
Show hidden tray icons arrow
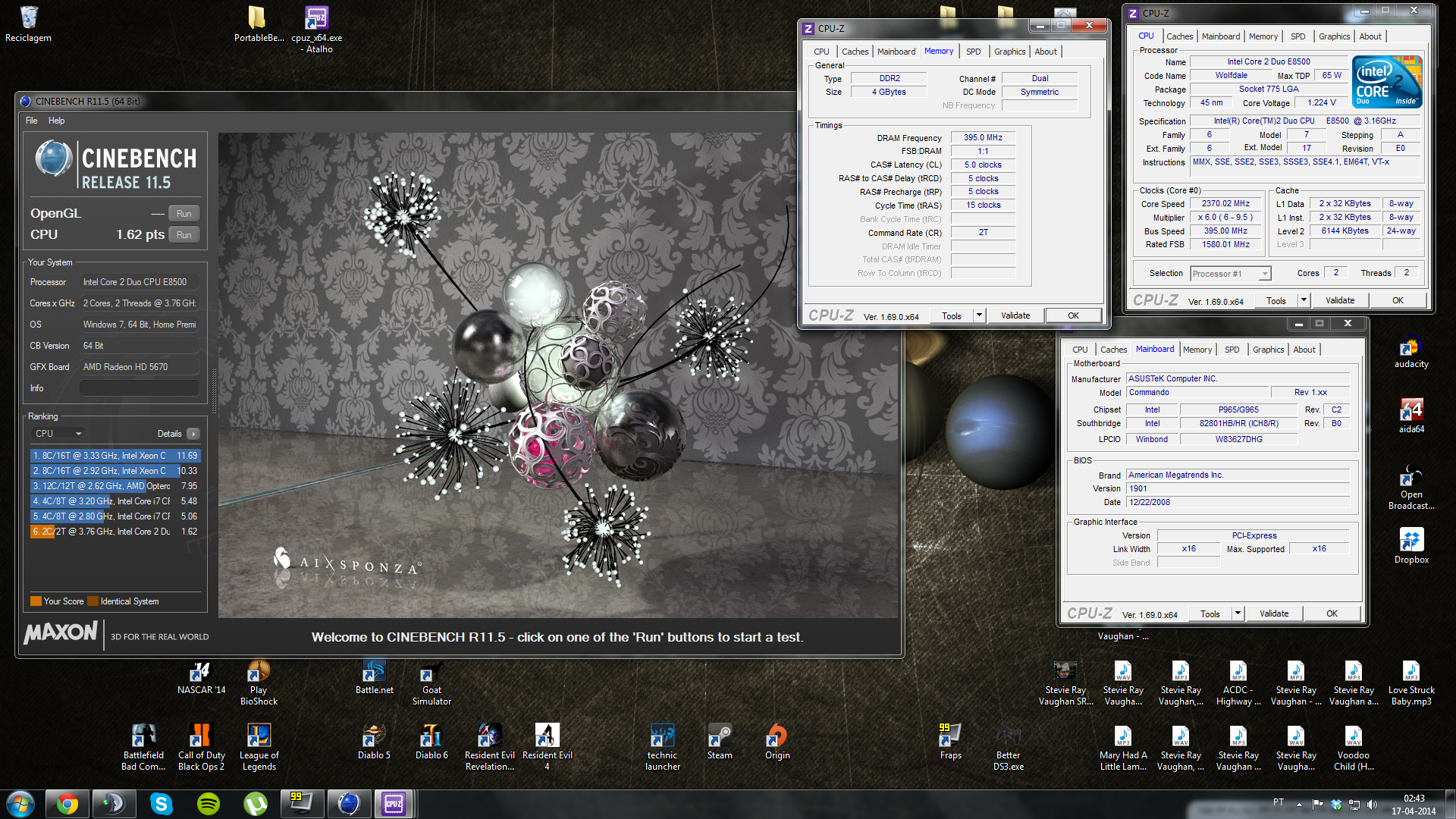1300,804
